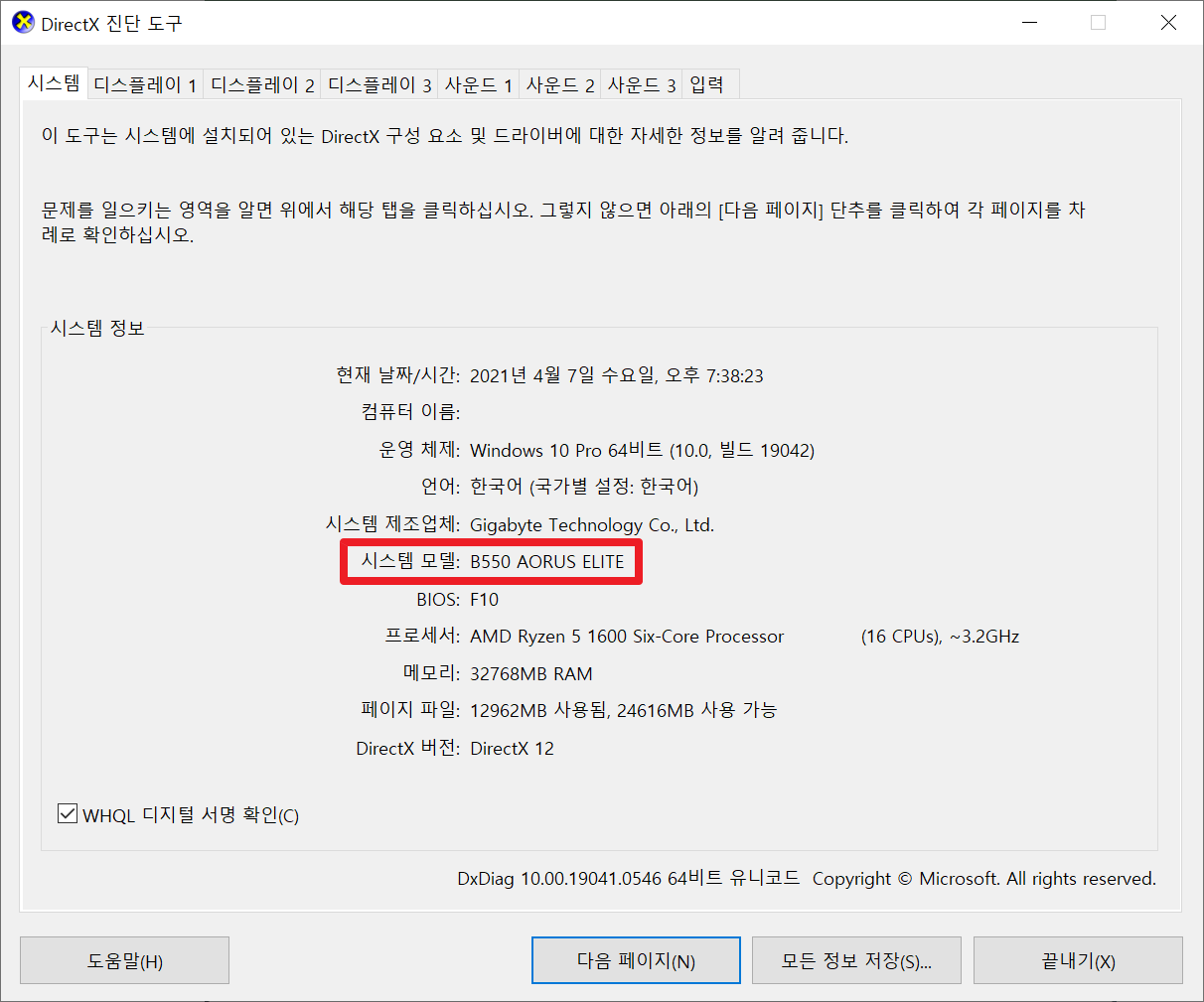This screenshot has height=1002, width=1204.
Task: Open the 디스플레이 2 tab
Action: pos(262,85)
